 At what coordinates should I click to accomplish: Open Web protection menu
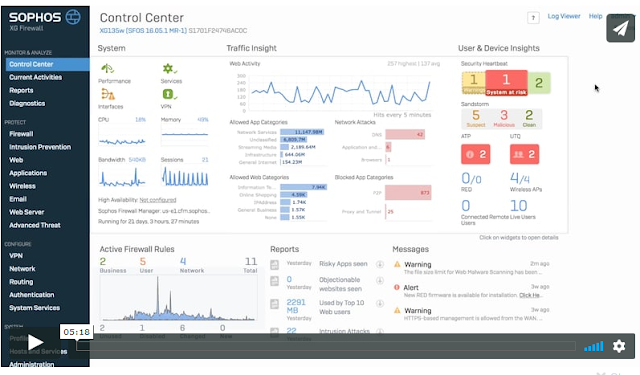coord(16,160)
